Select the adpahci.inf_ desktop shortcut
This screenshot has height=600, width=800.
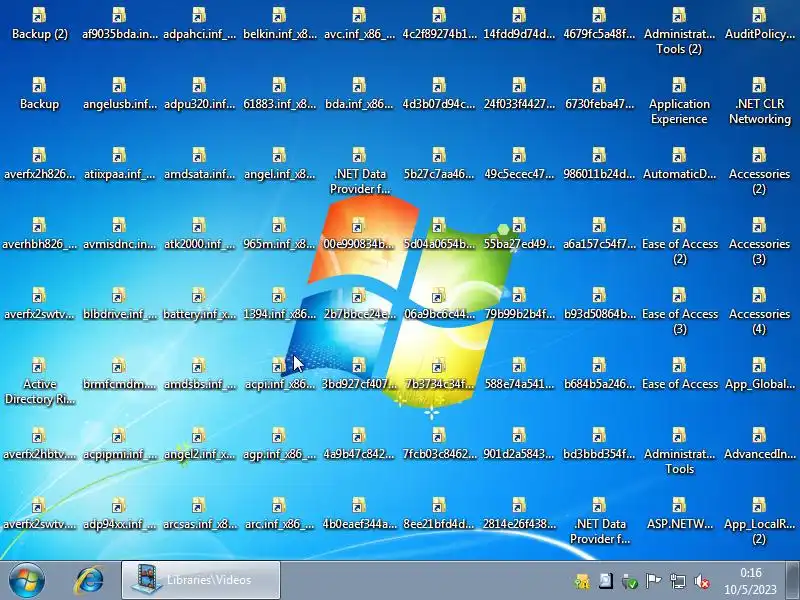[199, 24]
